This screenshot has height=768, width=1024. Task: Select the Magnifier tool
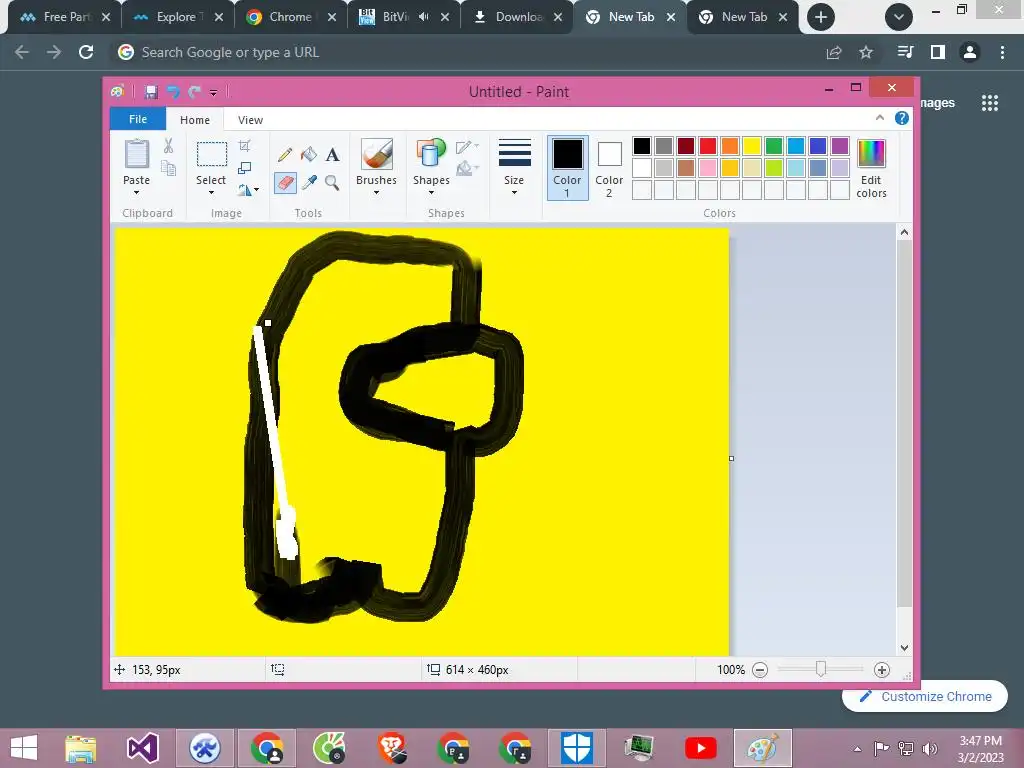click(x=332, y=182)
